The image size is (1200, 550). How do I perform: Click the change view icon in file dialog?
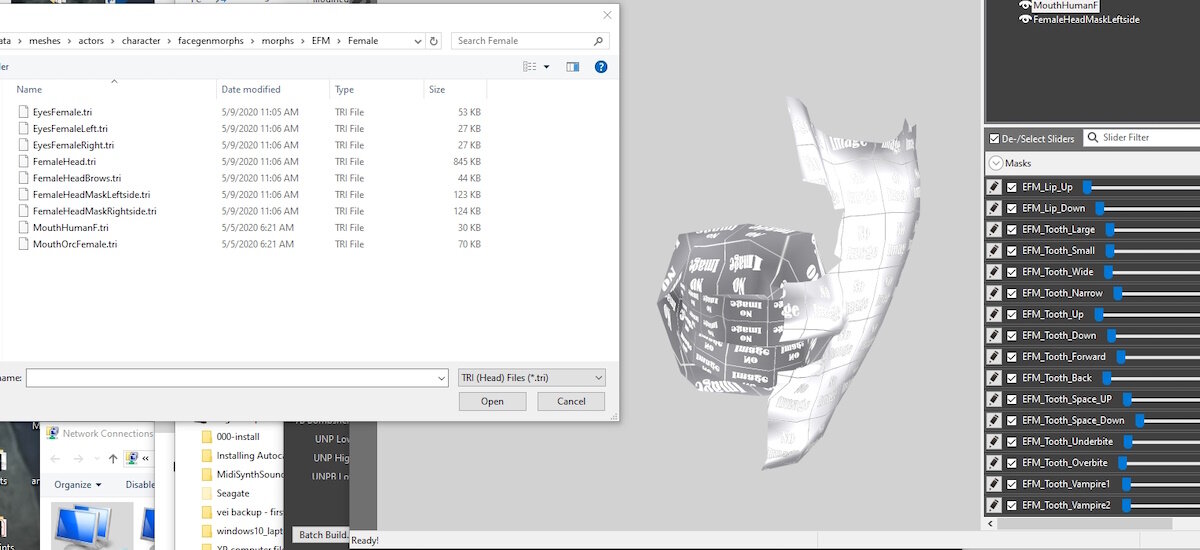tap(530, 67)
